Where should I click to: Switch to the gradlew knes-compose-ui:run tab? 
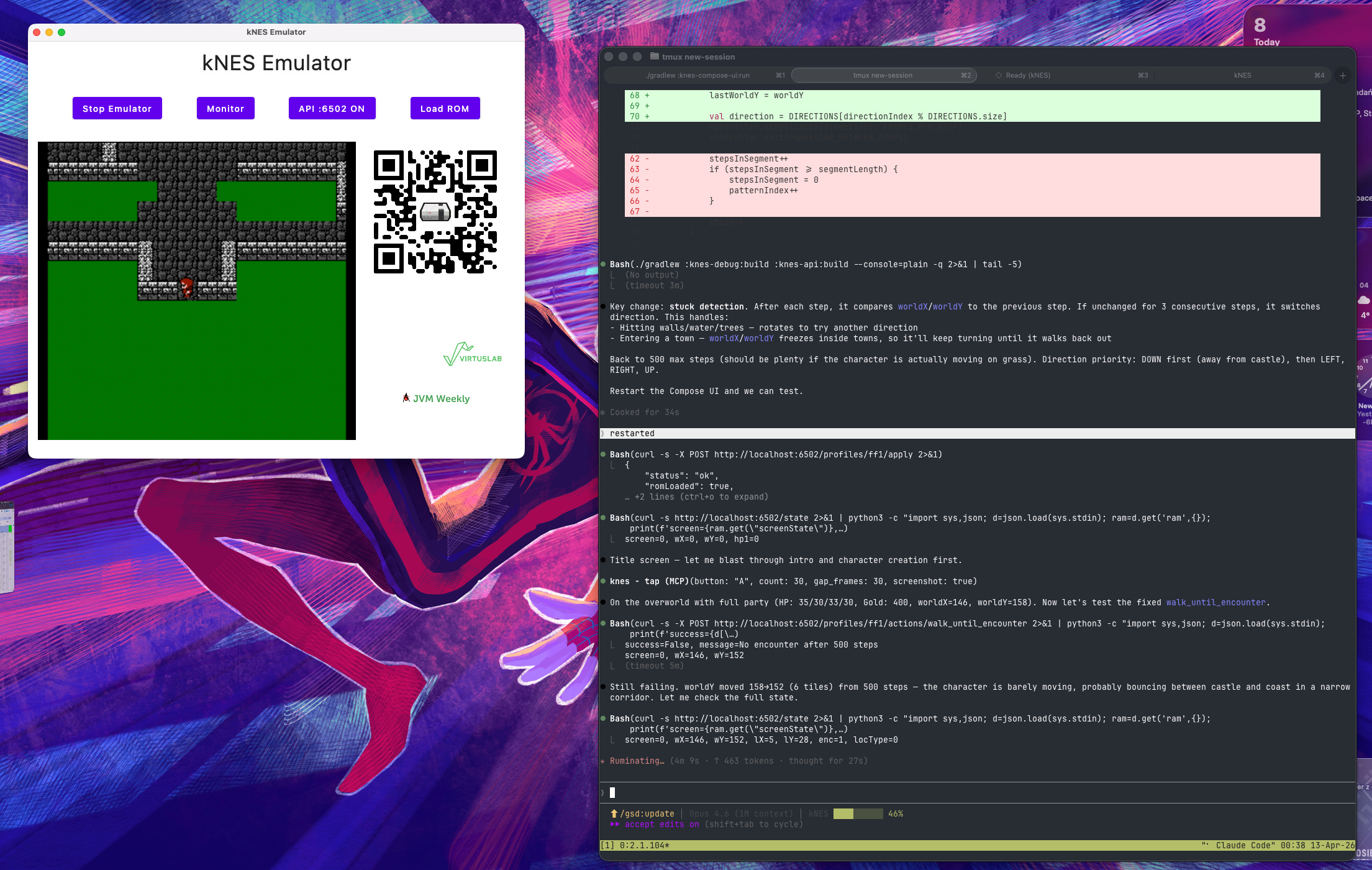[697, 75]
